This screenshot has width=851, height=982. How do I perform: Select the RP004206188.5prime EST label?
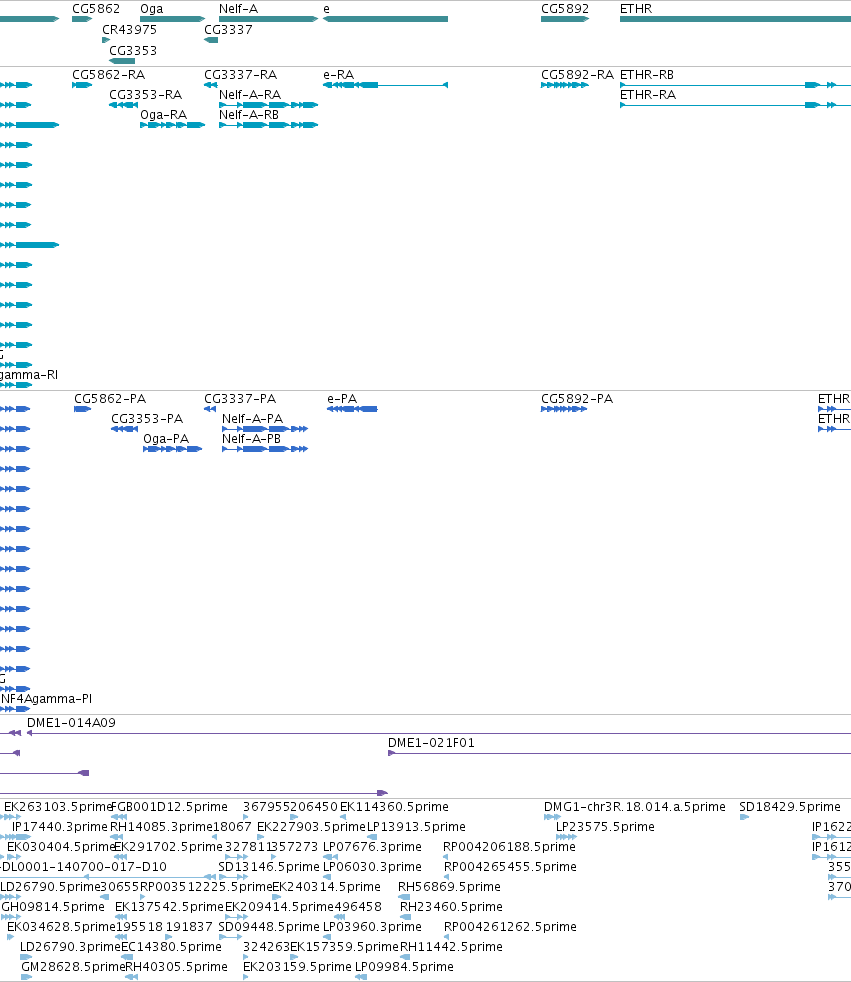[509, 846]
